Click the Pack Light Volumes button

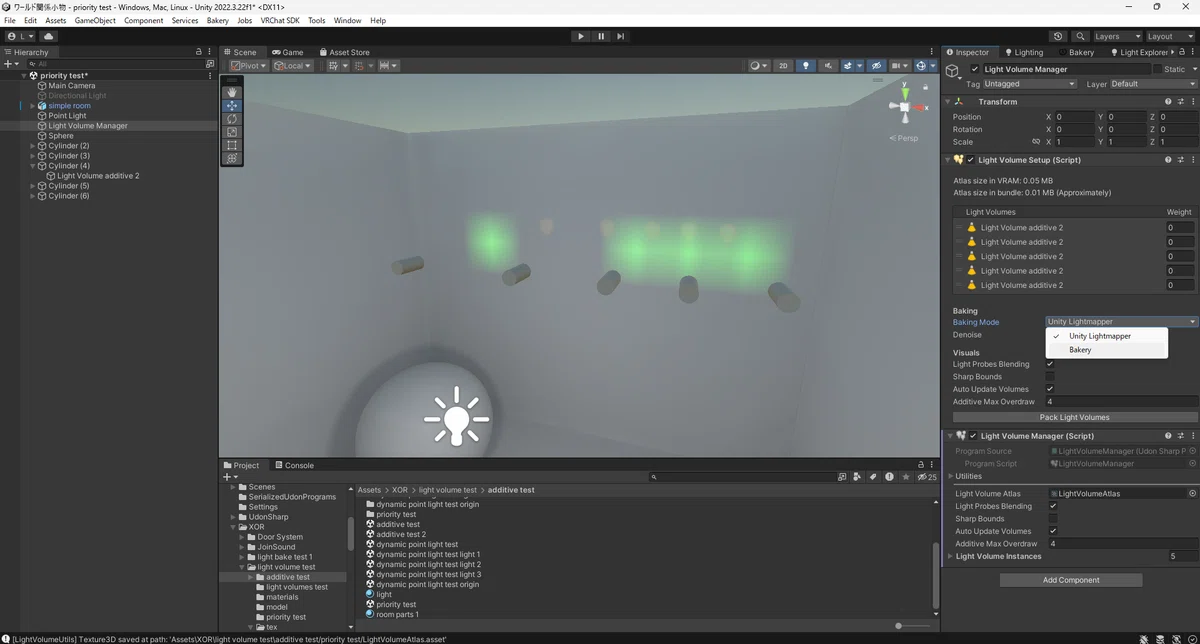(1075, 417)
